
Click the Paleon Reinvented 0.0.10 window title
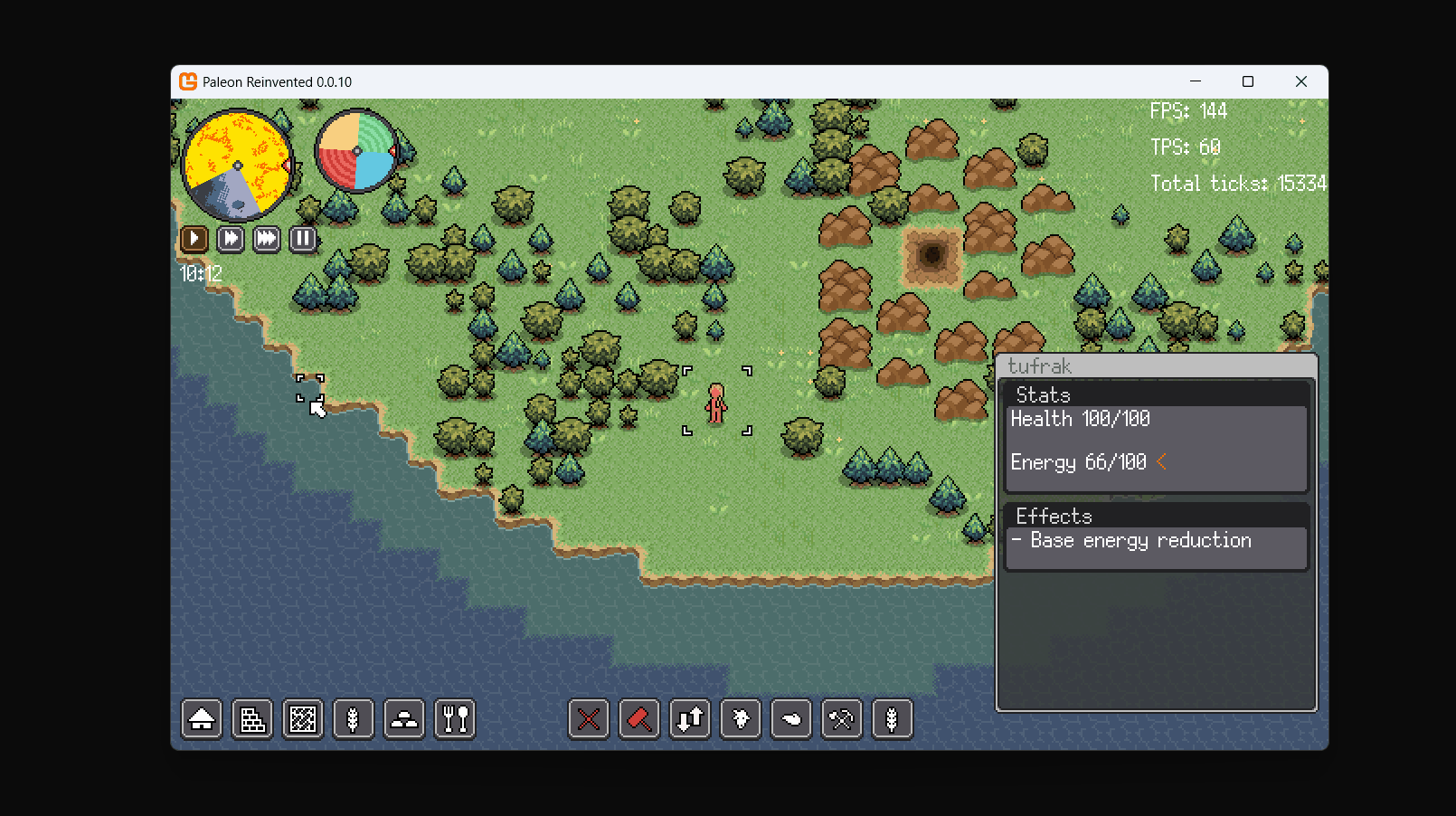[x=277, y=82]
